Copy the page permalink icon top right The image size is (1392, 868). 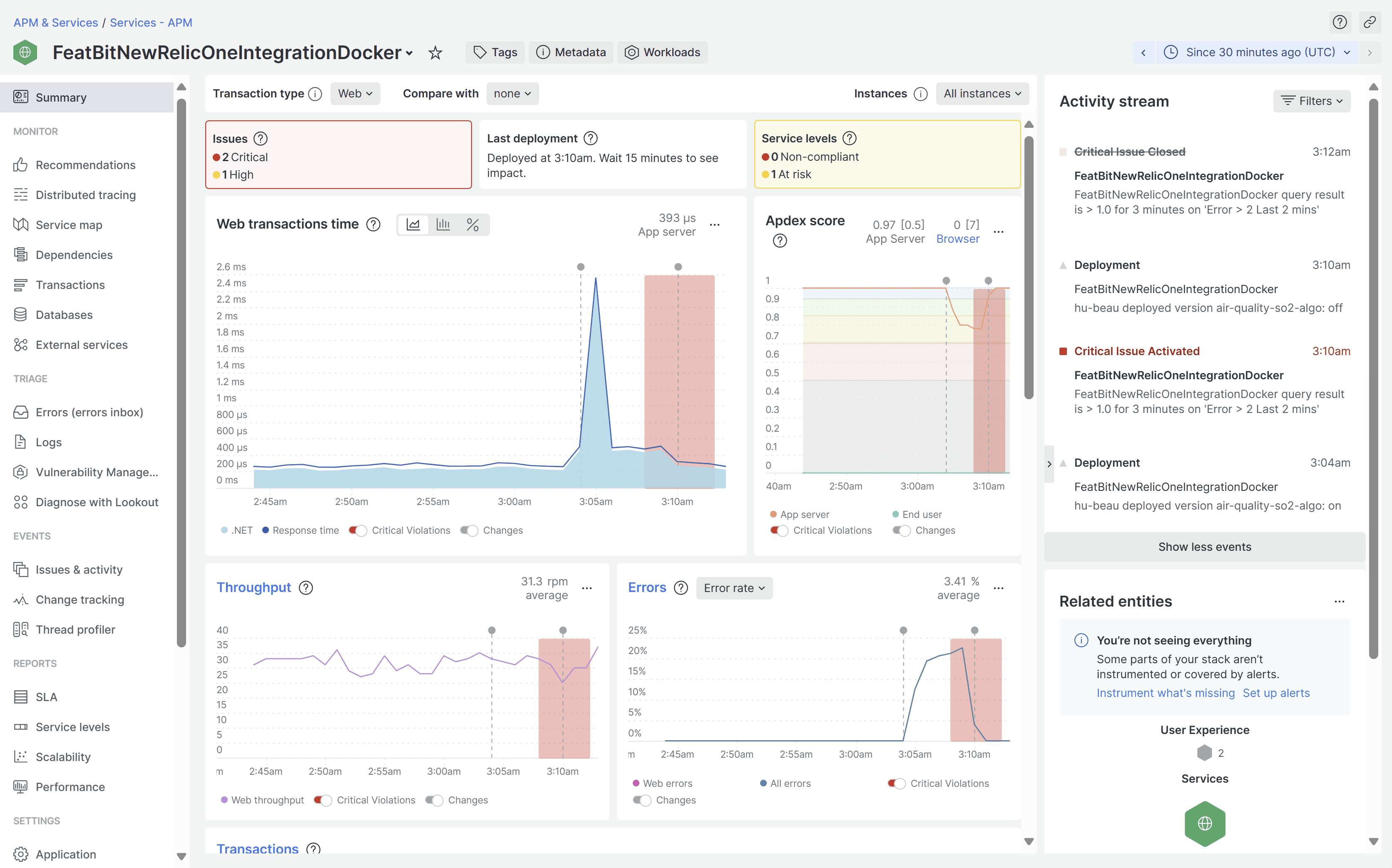point(1370,22)
